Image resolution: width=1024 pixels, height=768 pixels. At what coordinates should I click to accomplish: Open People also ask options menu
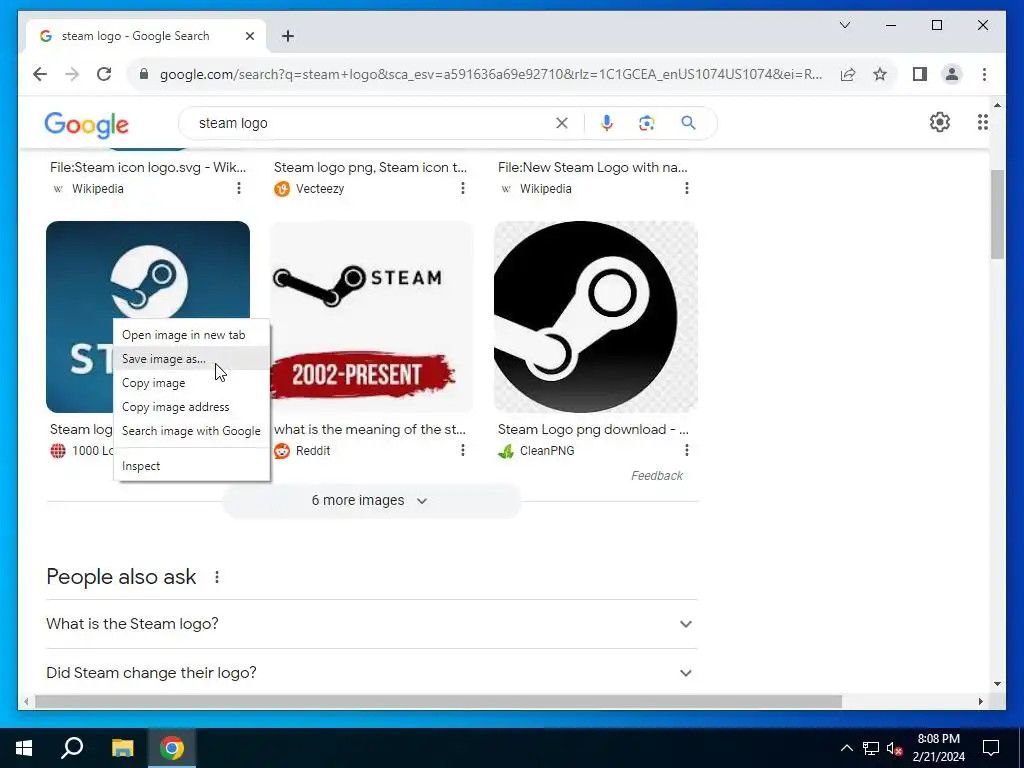tap(217, 577)
